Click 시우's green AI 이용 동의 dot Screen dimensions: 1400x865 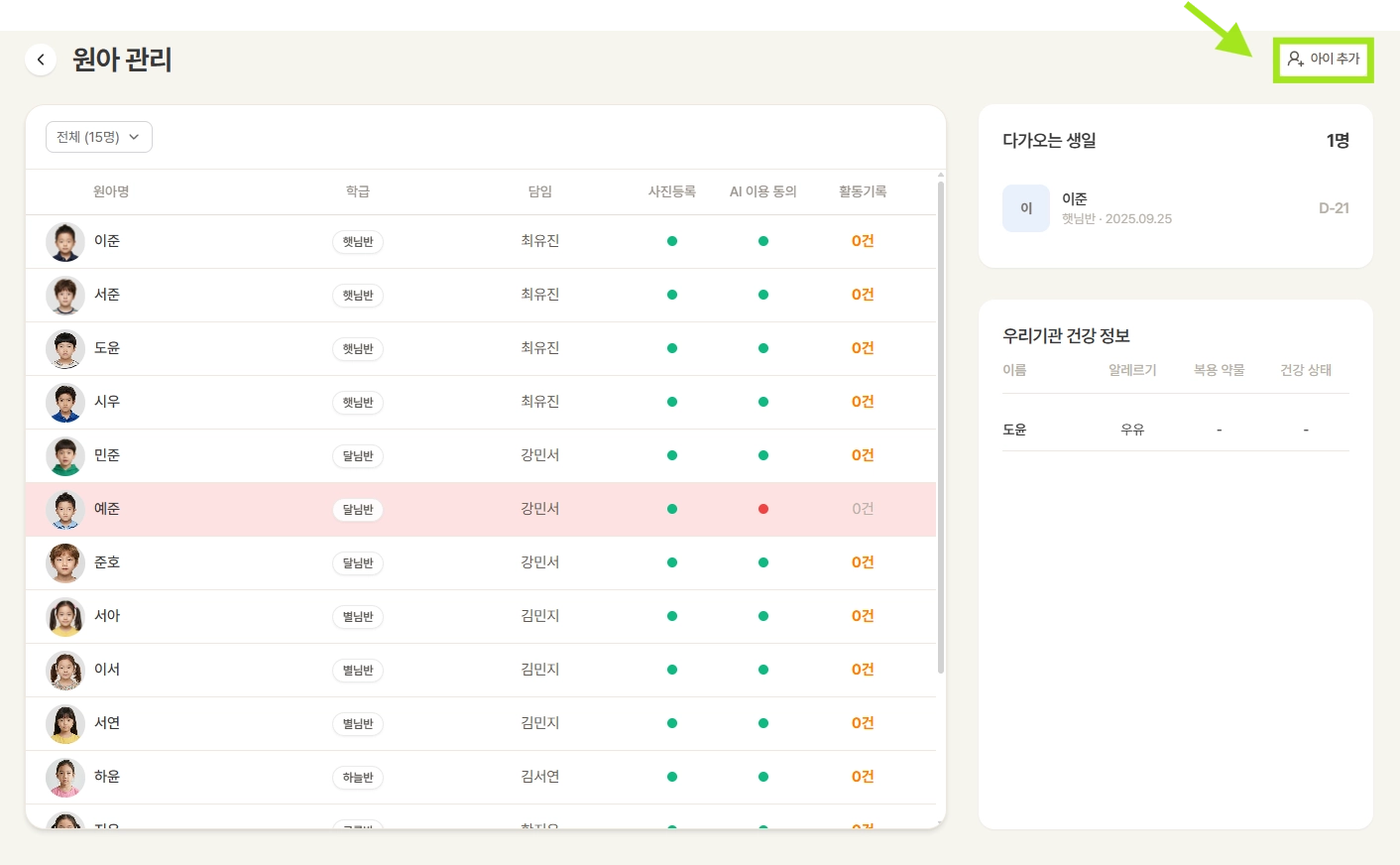(763, 402)
